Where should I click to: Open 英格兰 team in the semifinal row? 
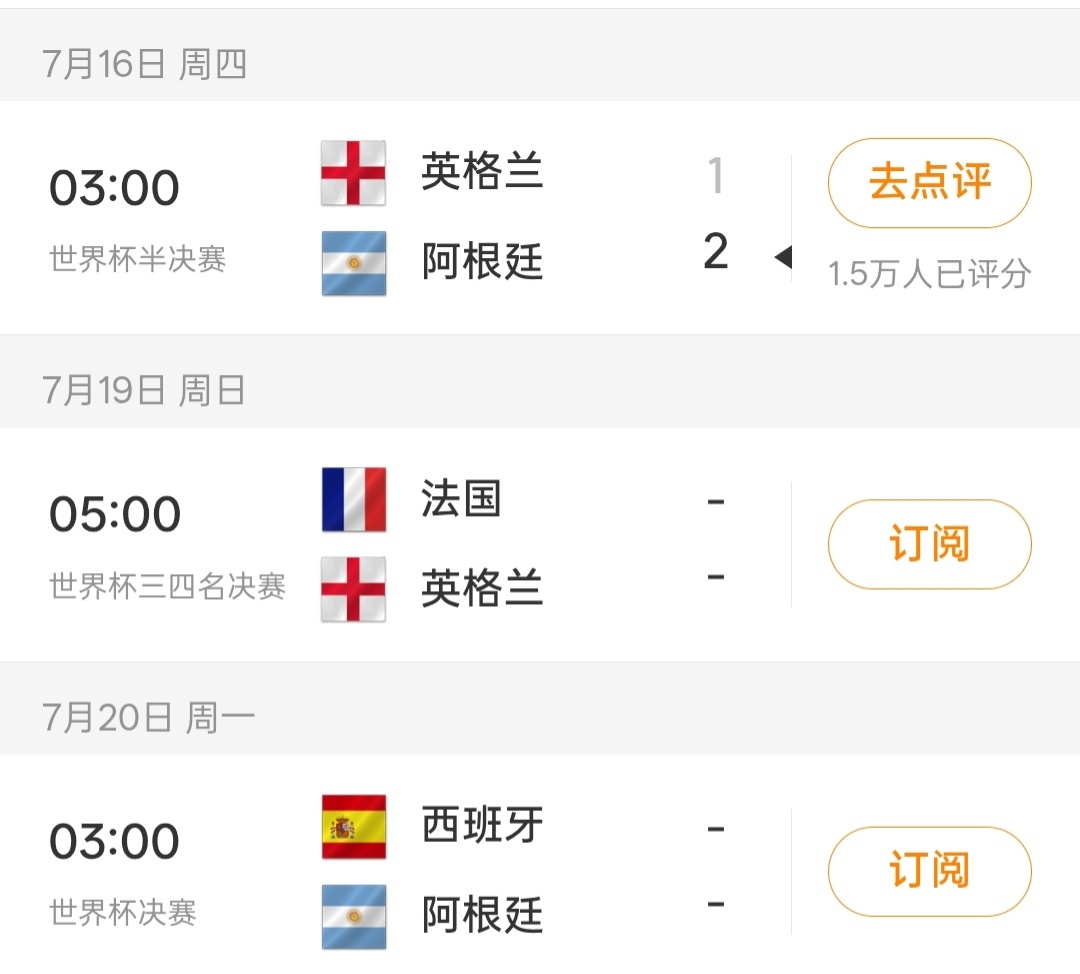[482, 172]
